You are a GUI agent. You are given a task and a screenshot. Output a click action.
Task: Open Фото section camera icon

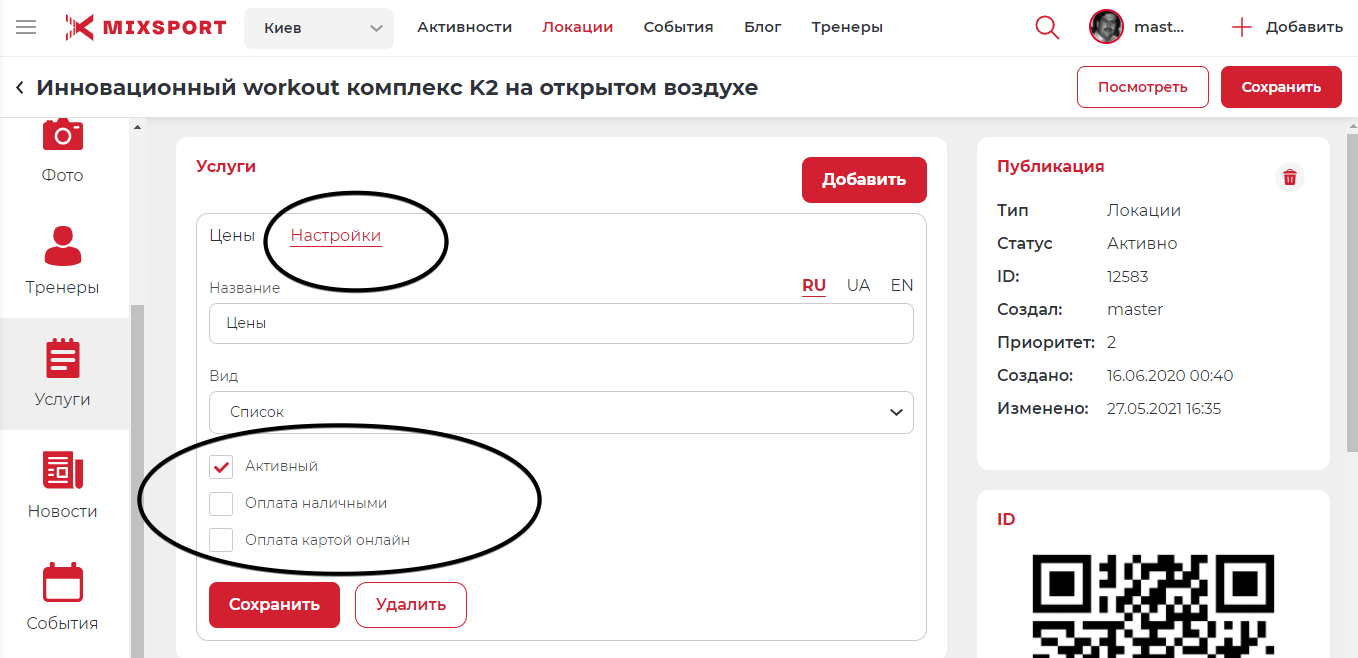point(63,135)
